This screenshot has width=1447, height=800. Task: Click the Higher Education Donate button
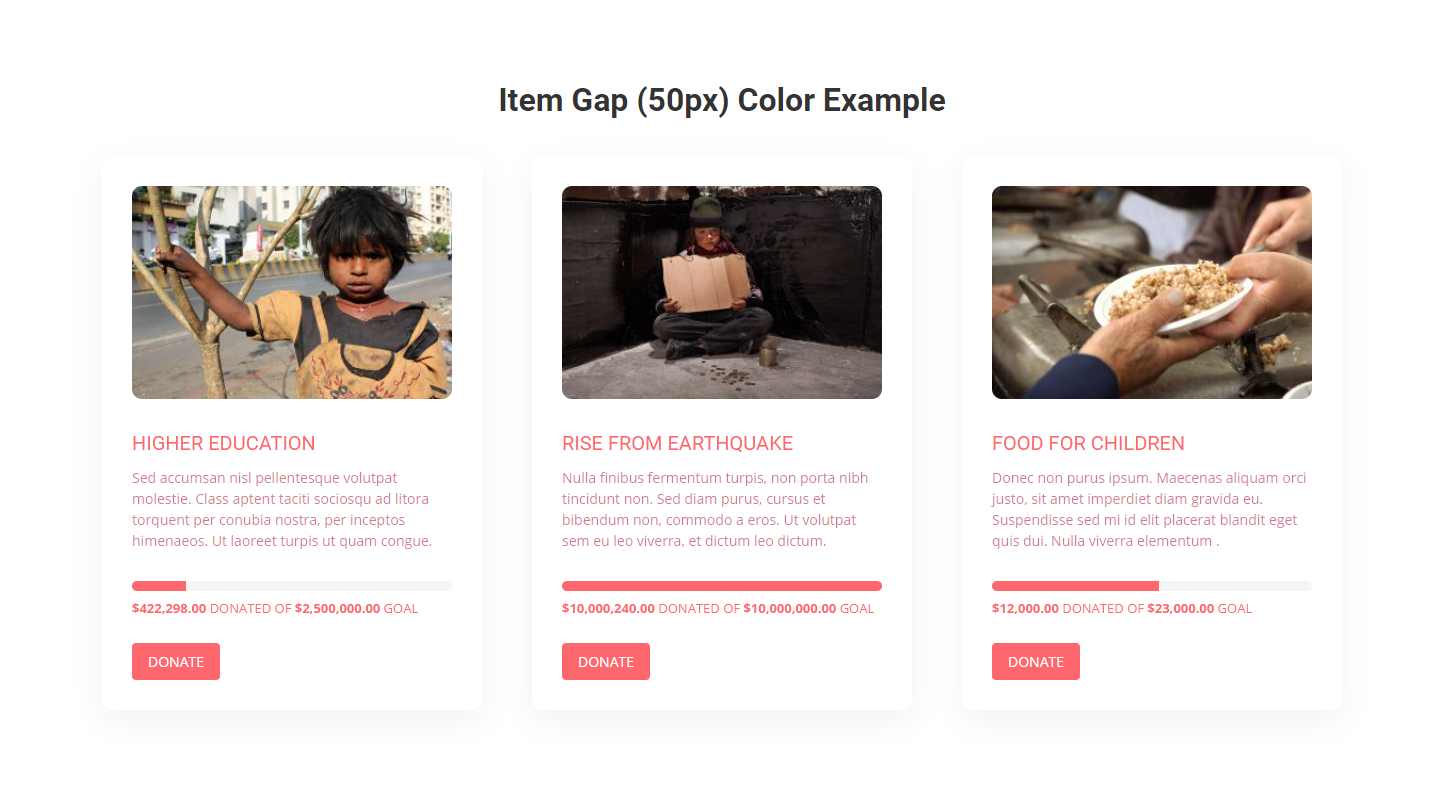[x=176, y=662]
